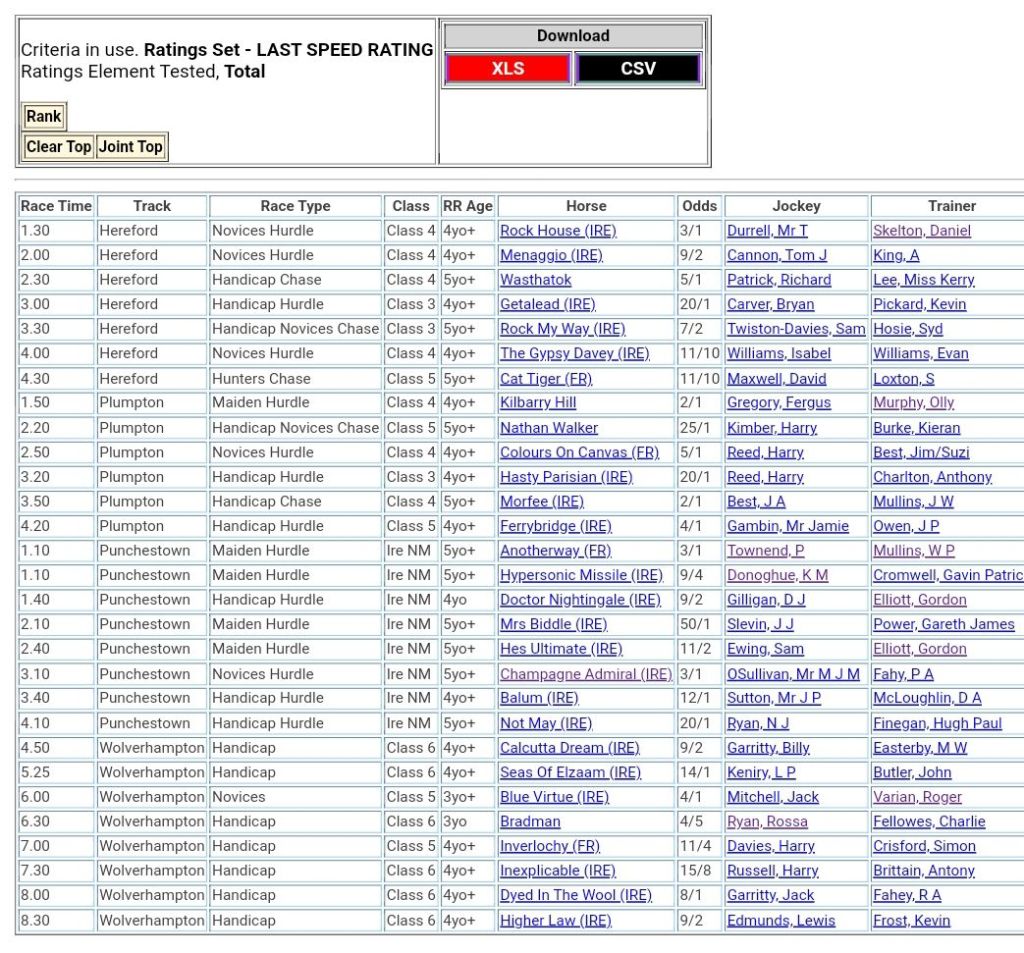Screen dimensions: 1024x953
Task: Click the Joint Top button
Action: pos(130,147)
